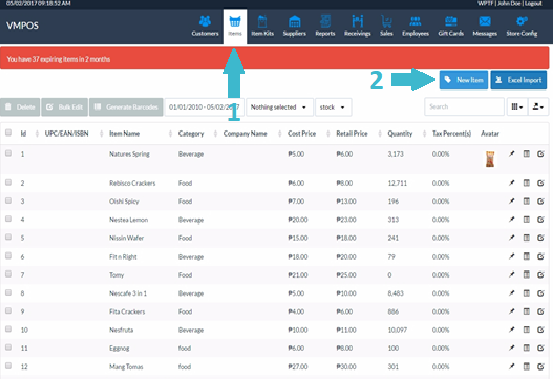Click inventory pin icon for Natures Spring
This screenshot has height=379, width=559.
512,154
